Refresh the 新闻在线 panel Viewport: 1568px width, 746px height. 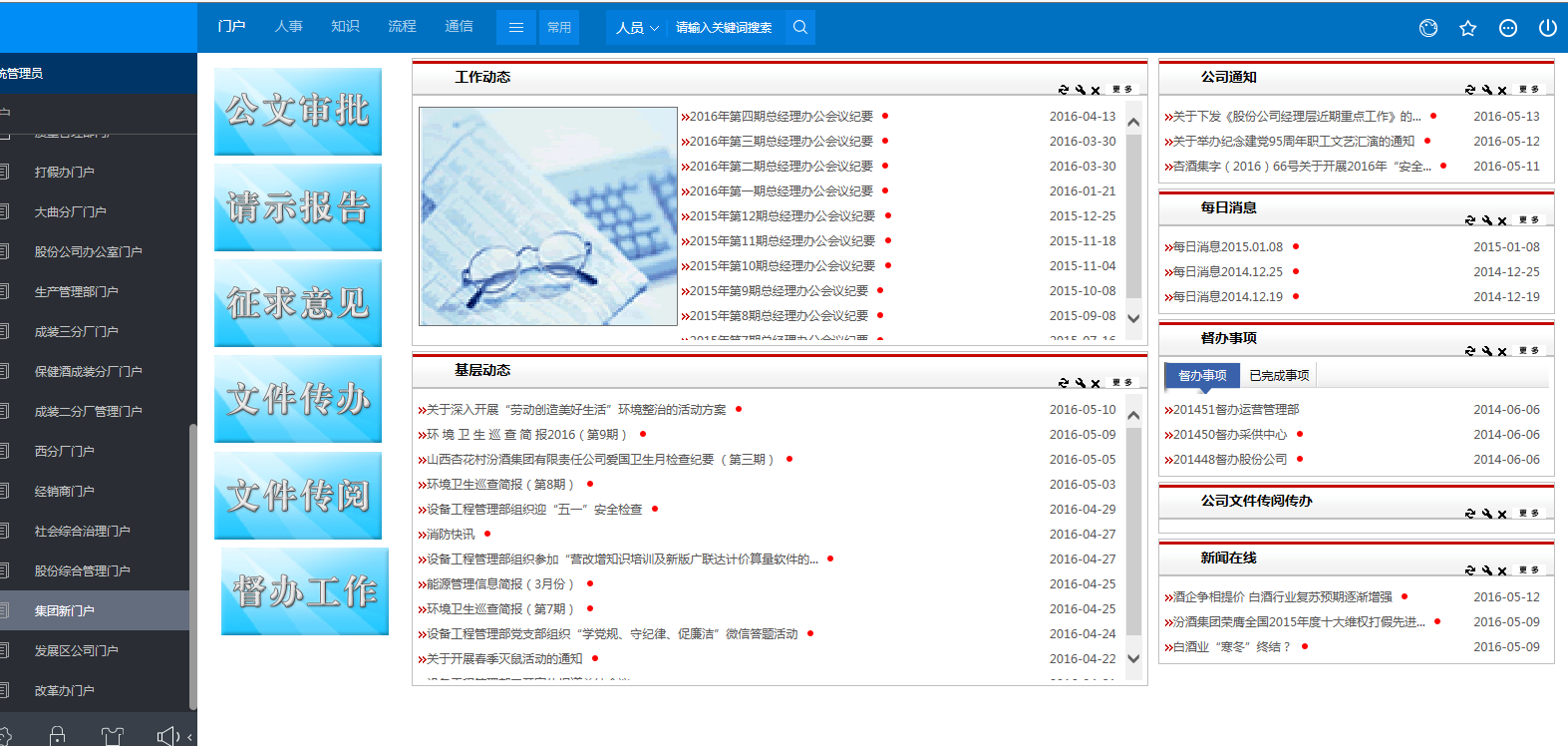coord(1469,570)
